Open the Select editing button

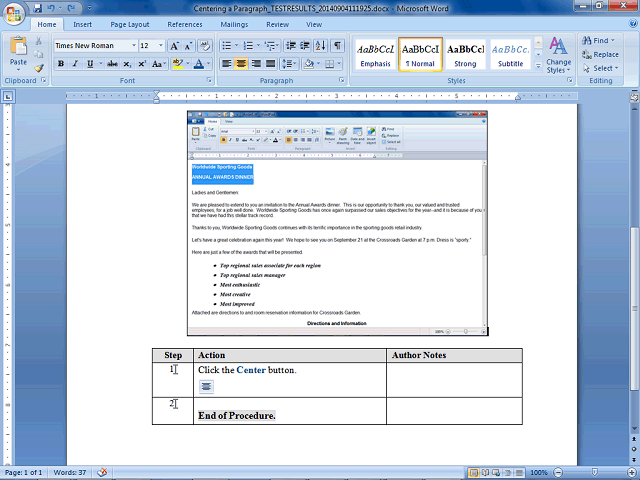pos(601,68)
